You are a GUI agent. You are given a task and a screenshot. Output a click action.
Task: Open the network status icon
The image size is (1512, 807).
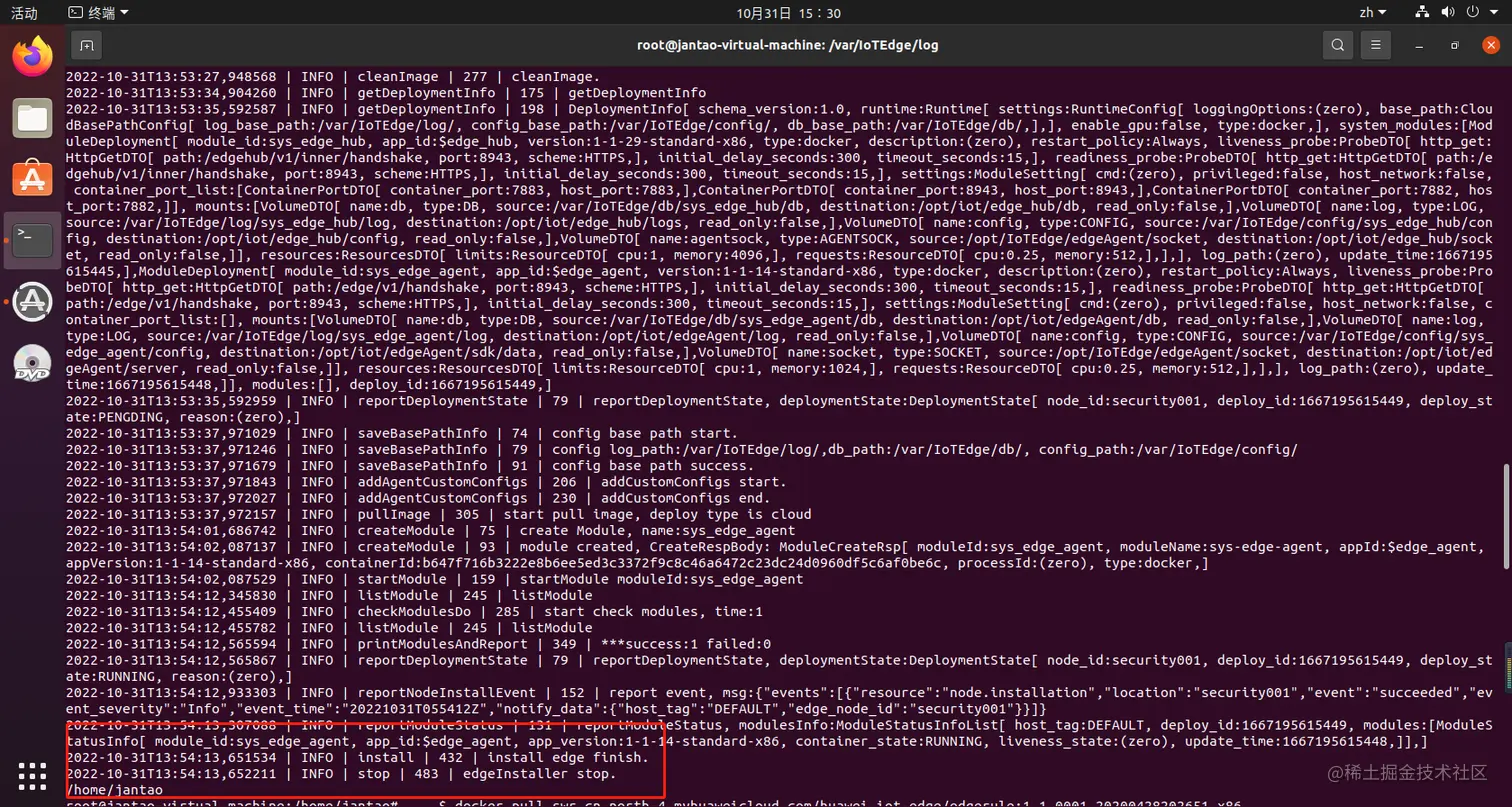click(x=1423, y=13)
